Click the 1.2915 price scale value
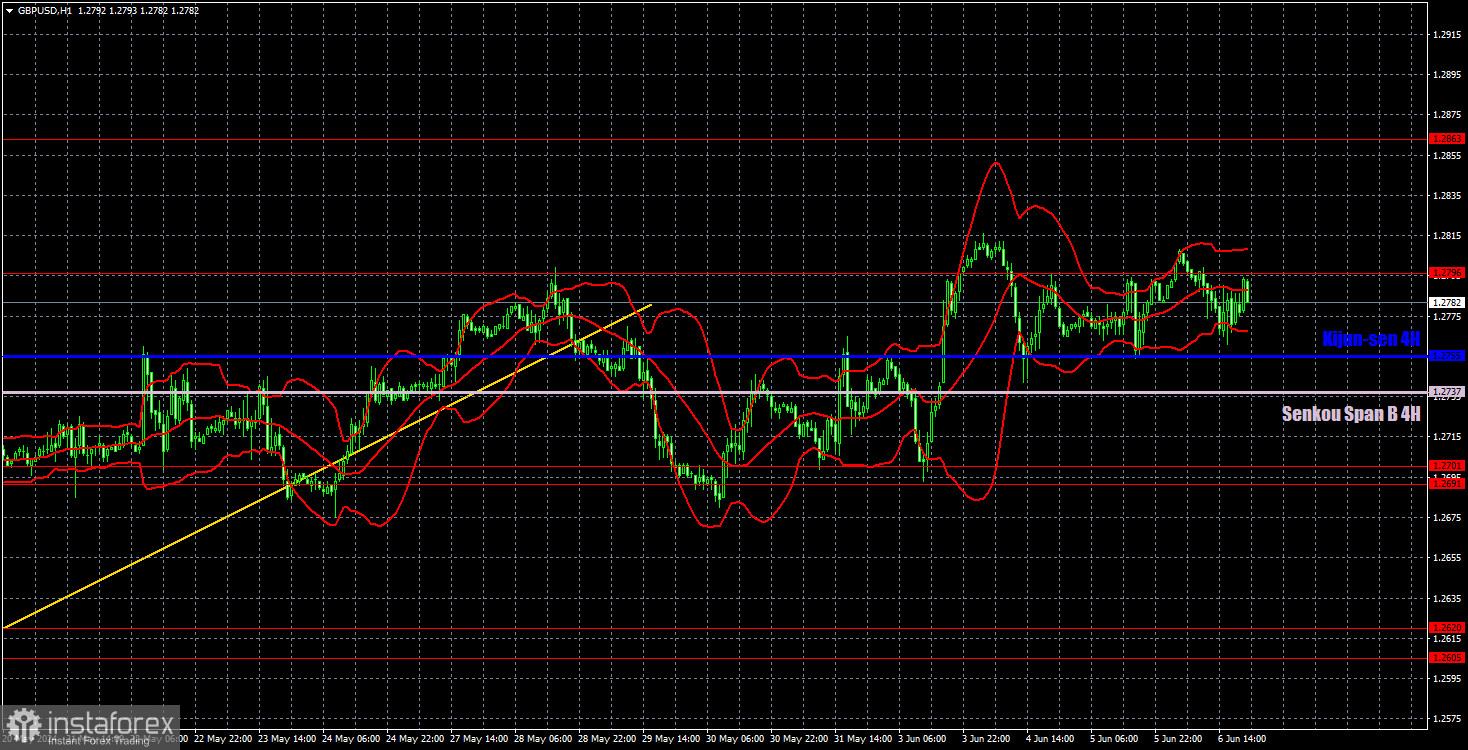1468x750 pixels. coord(1447,35)
